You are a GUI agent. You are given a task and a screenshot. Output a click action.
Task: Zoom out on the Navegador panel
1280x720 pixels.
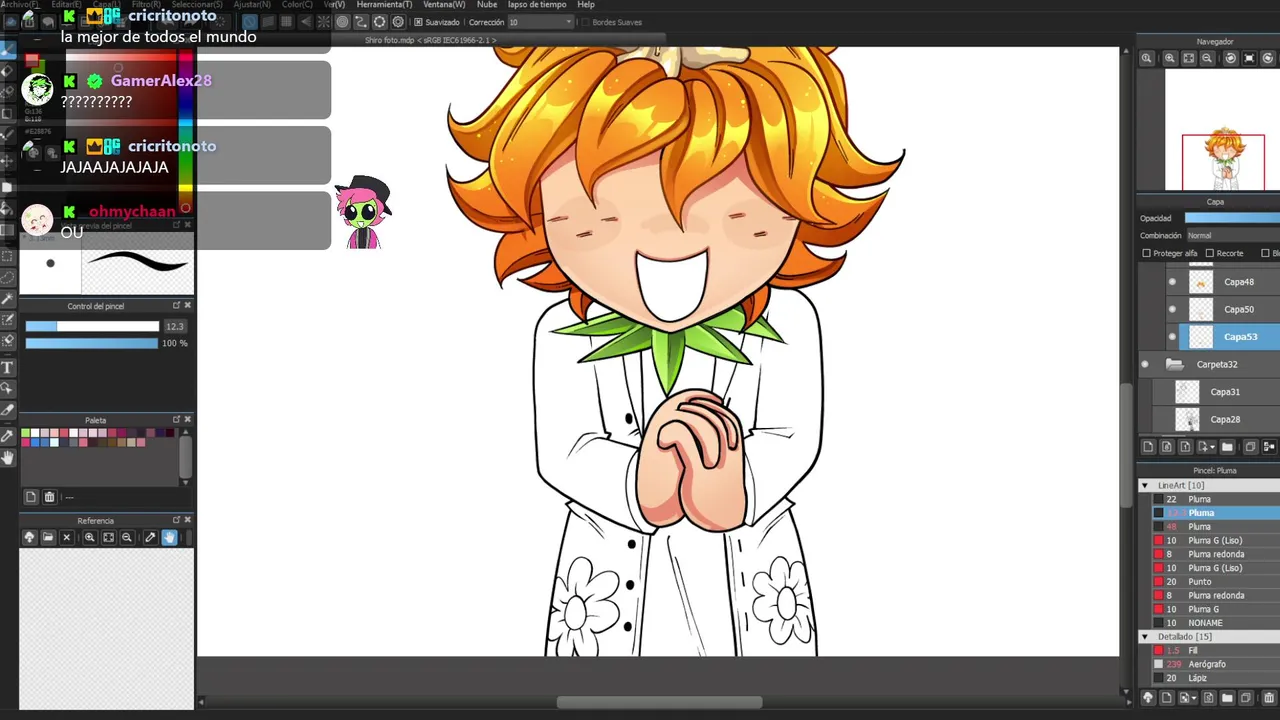tap(1207, 59)
